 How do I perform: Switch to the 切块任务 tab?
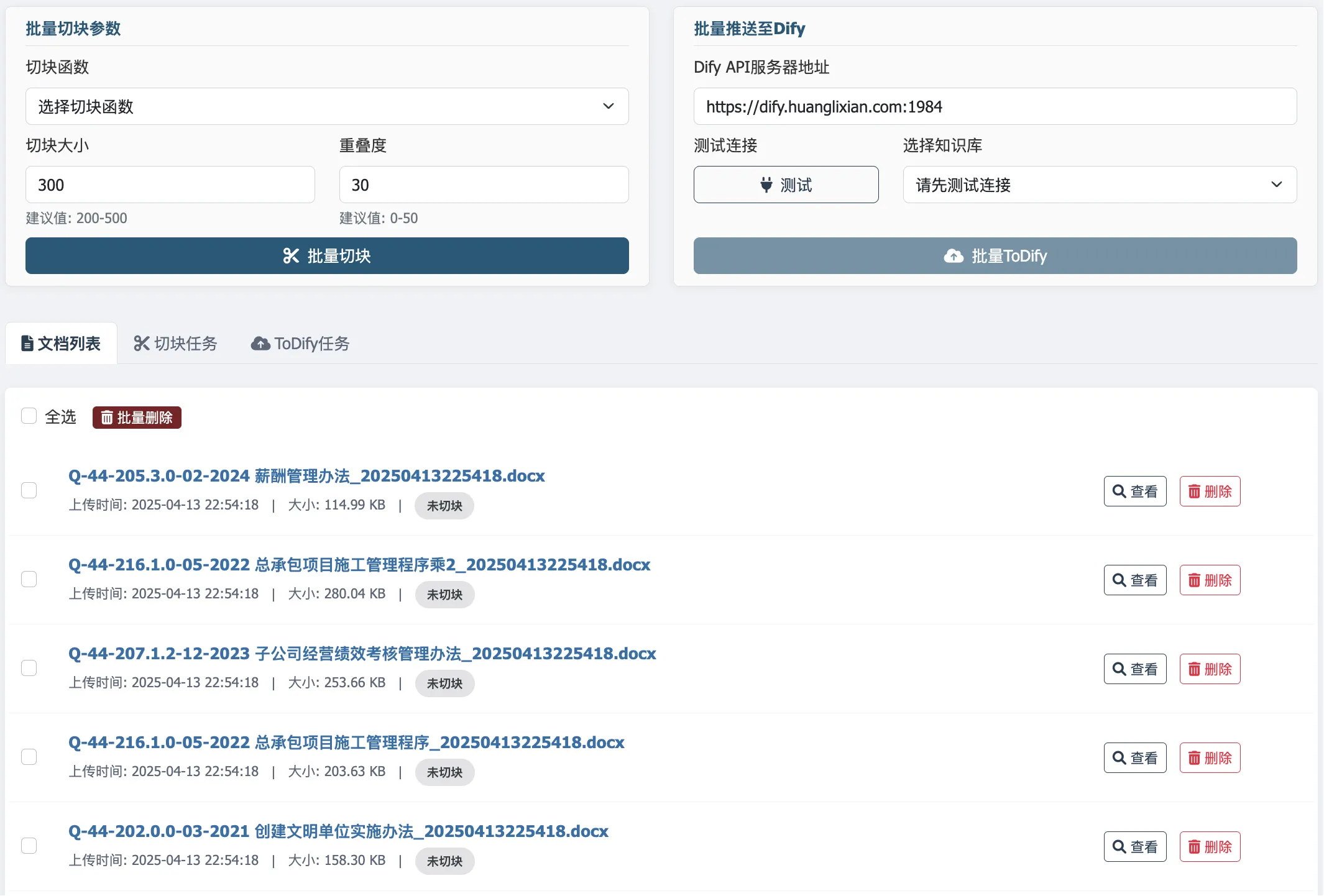click(x=175, y=344)
